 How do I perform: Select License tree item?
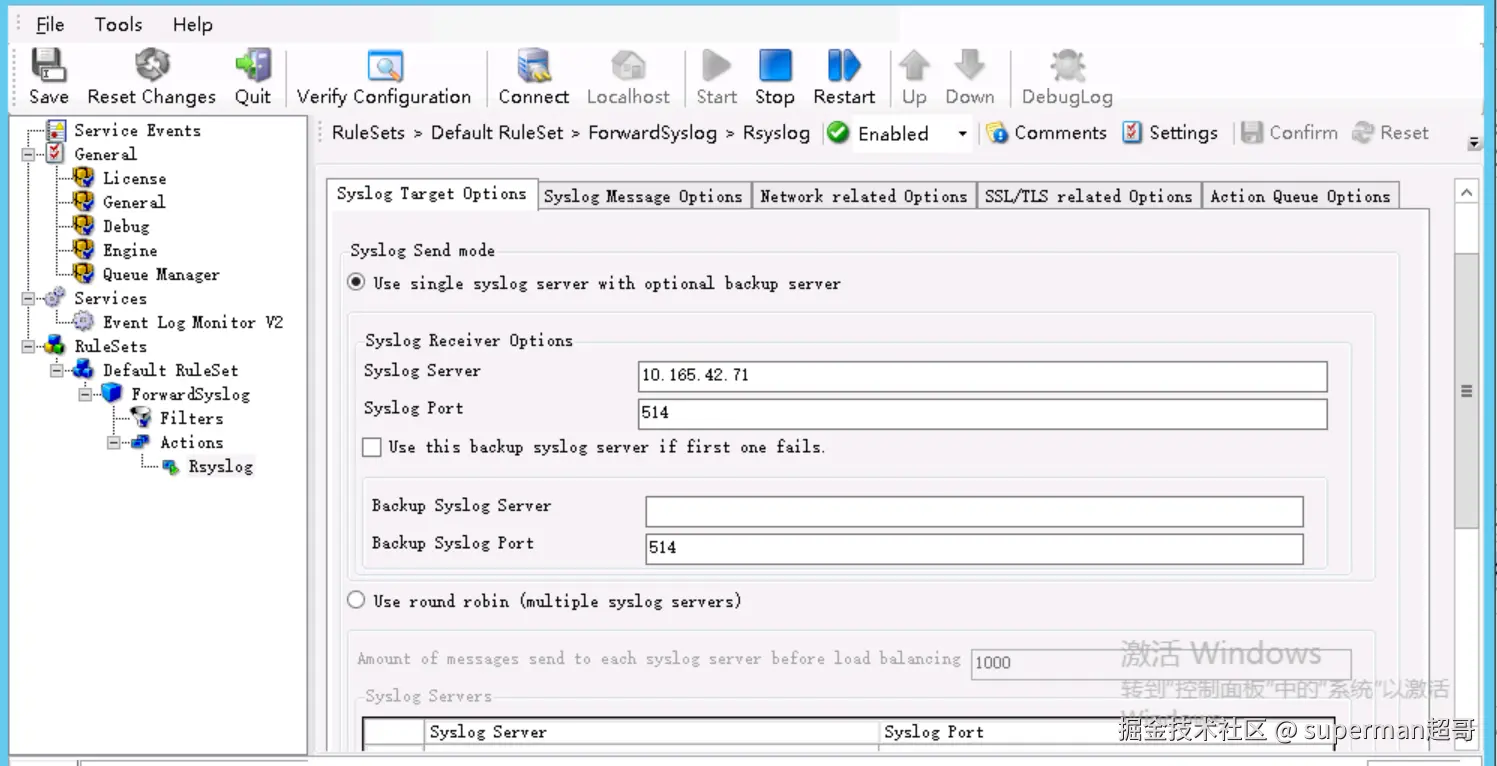(x=134, y=178)
